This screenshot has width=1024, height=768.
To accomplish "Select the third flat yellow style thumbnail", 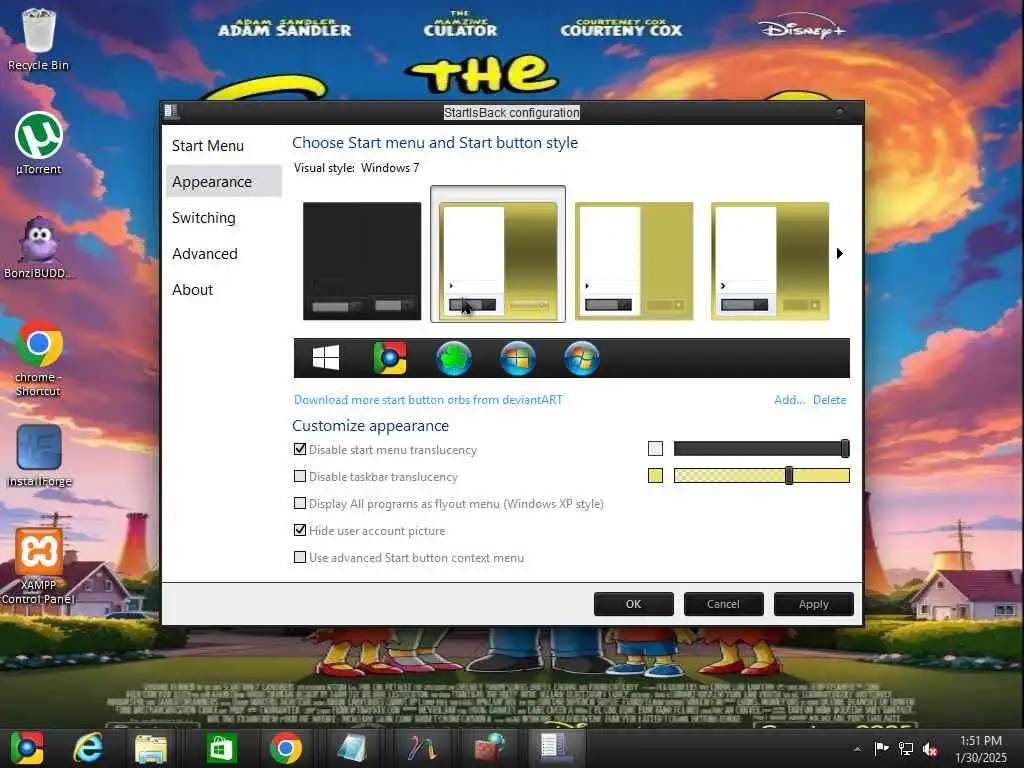I will pos(633,261).
